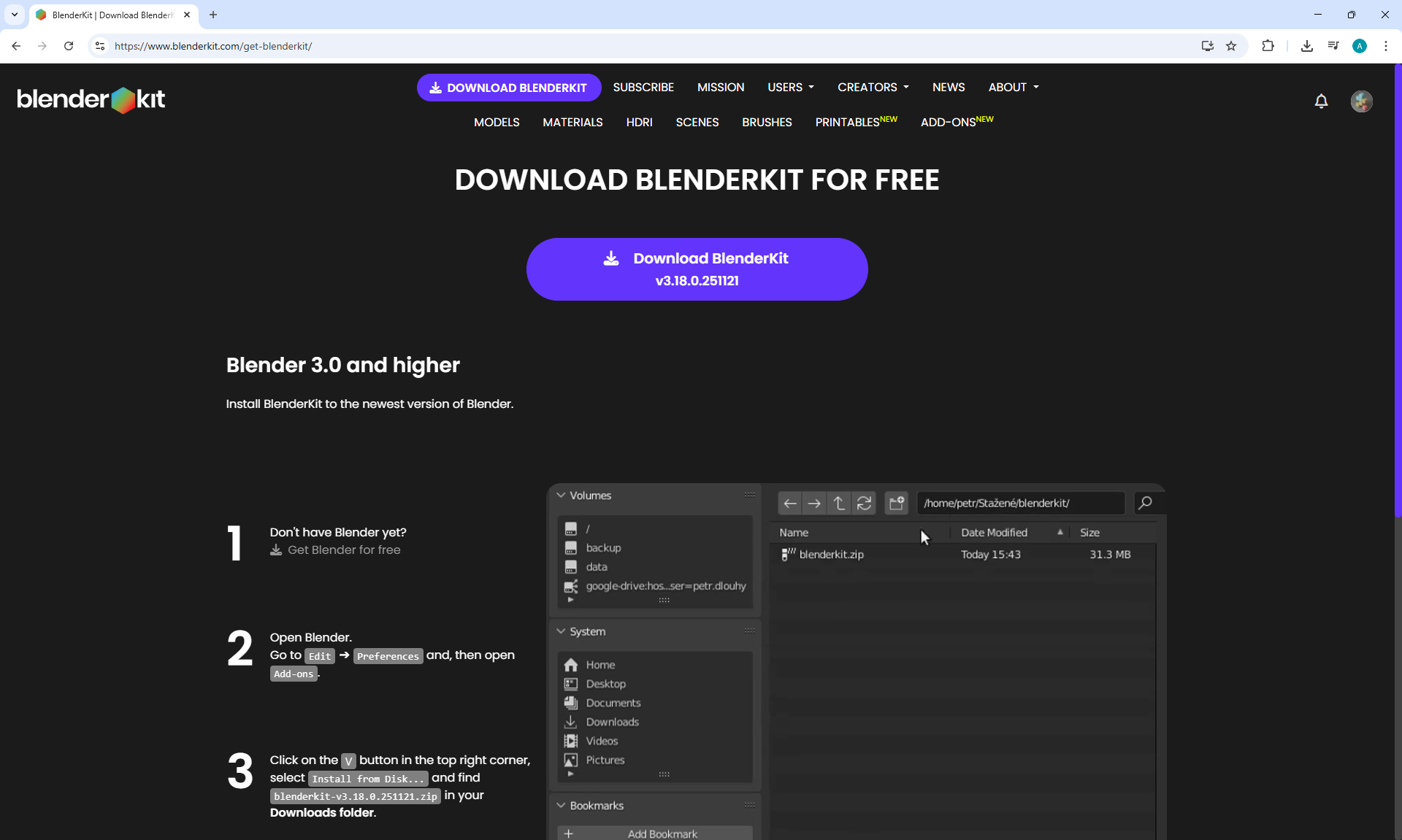Expand the CREATORS dropdown menu
Viewport: 1402px width, 840px height.
(x=873, y=88)
